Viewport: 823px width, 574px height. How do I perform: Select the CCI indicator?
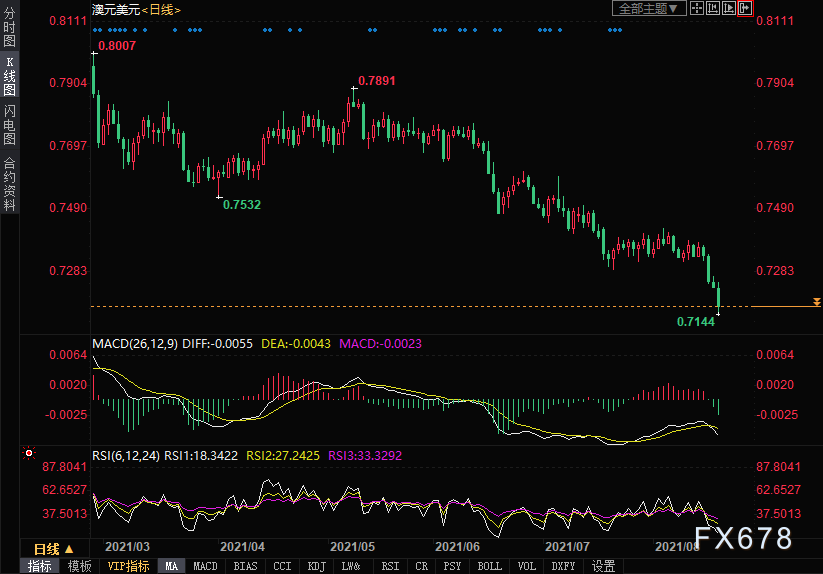click(282, 566)
